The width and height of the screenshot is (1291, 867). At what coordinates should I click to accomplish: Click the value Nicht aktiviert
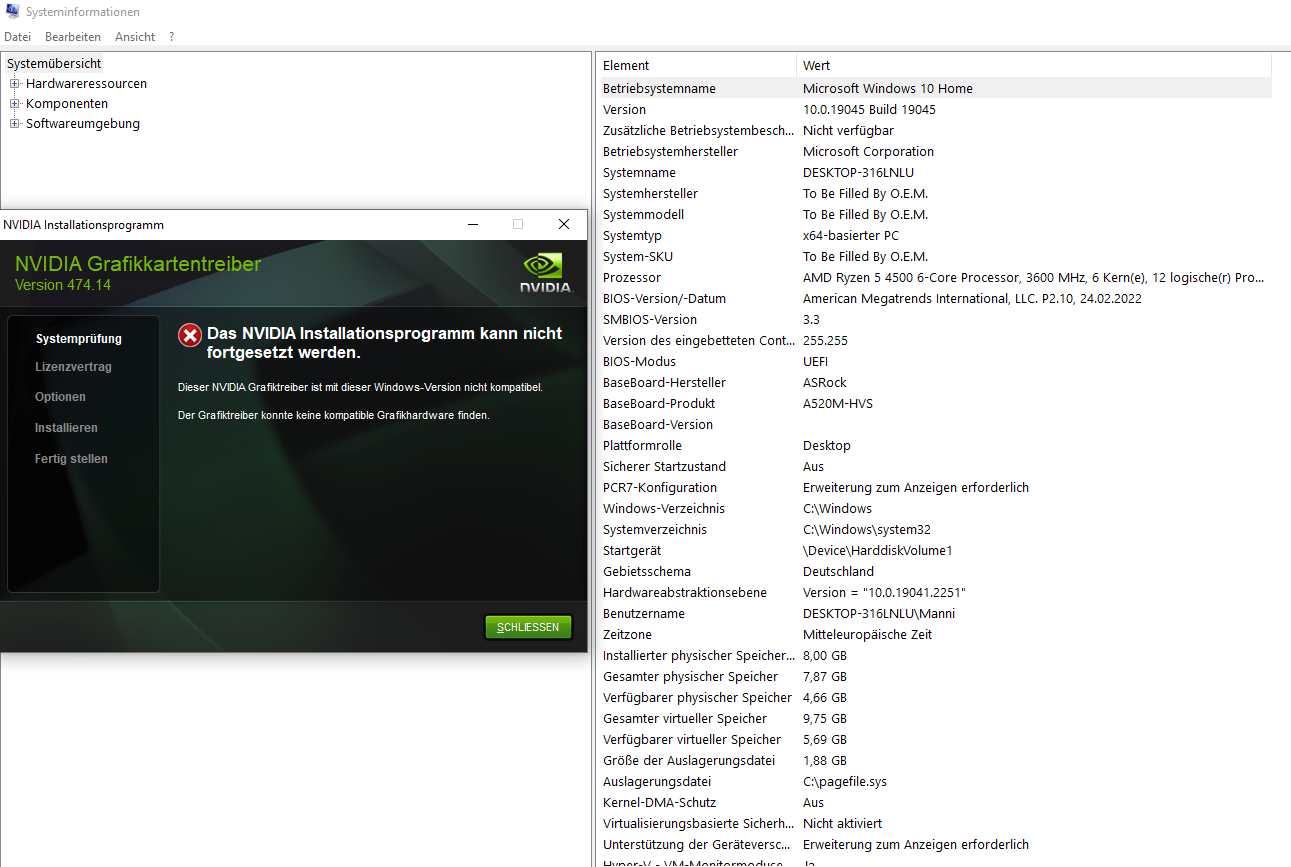842,824
